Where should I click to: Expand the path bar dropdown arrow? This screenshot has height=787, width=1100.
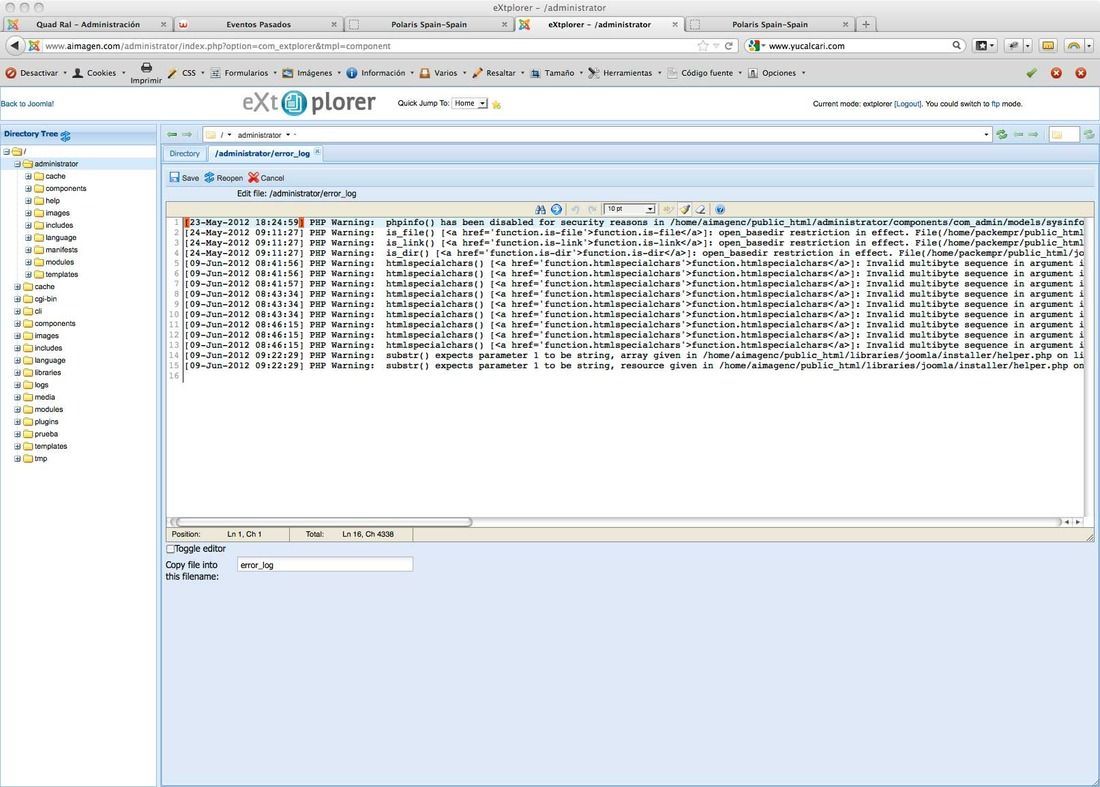pos(986,134)
